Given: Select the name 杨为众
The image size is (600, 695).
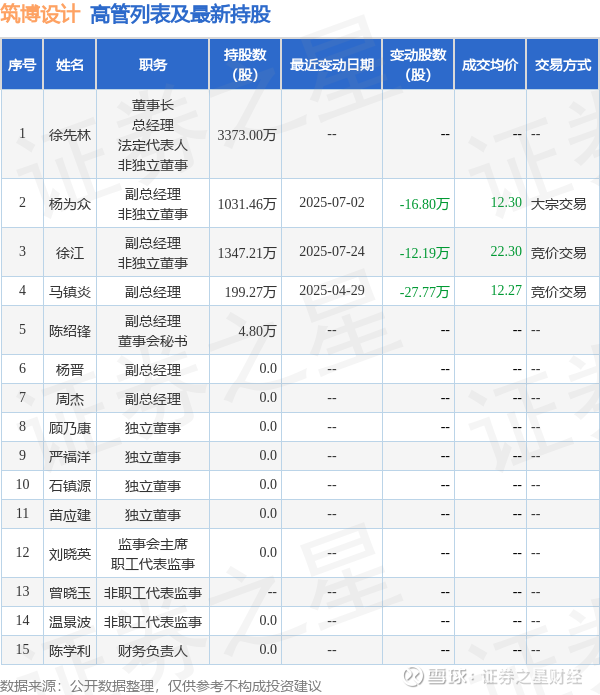Looking at the screenshot, I should coord(70,204).
